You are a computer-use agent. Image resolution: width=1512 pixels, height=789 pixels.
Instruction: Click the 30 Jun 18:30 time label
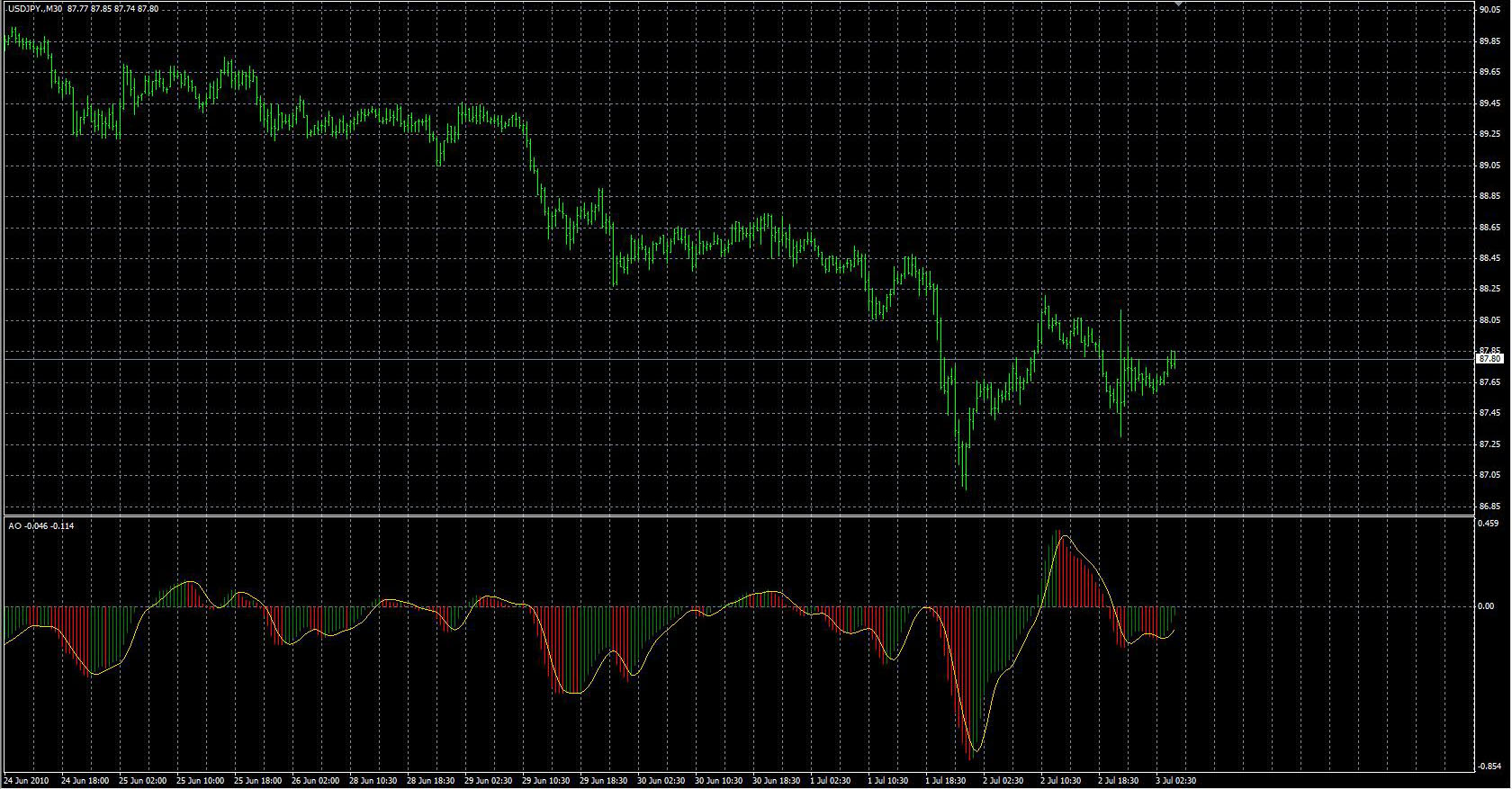[x=776, y=781]
